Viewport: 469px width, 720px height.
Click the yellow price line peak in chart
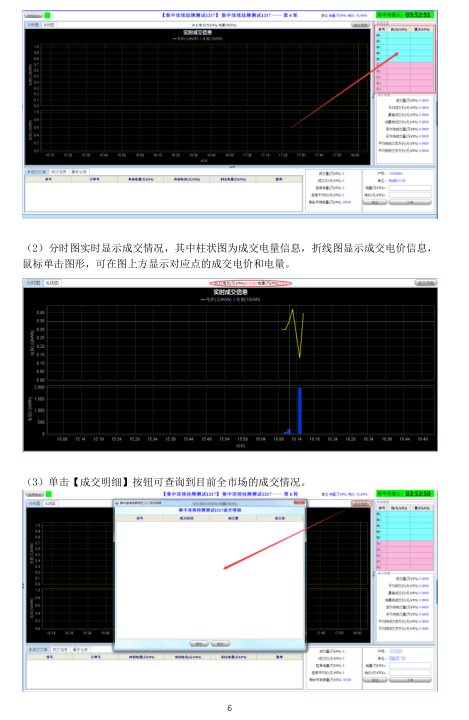[293, 310]
